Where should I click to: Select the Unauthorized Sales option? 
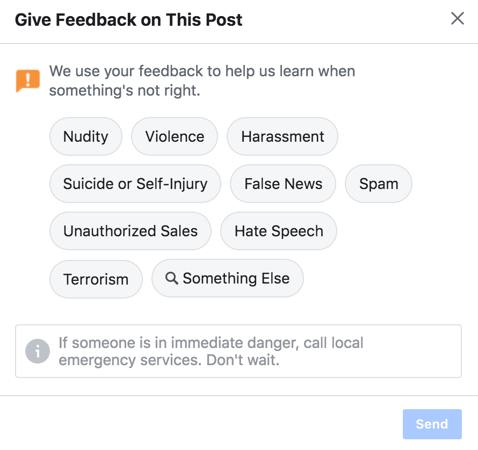pos(130,231)
